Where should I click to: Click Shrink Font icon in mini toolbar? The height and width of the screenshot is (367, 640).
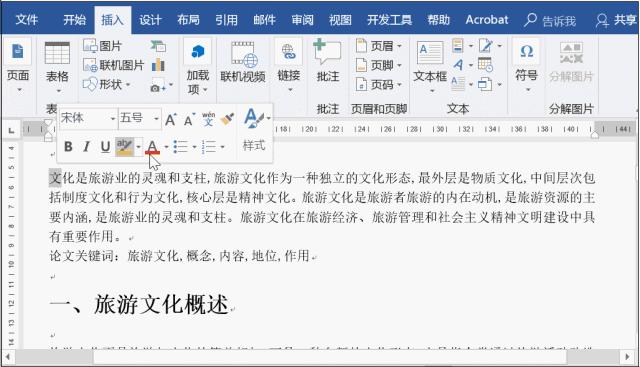coord(189,120)
